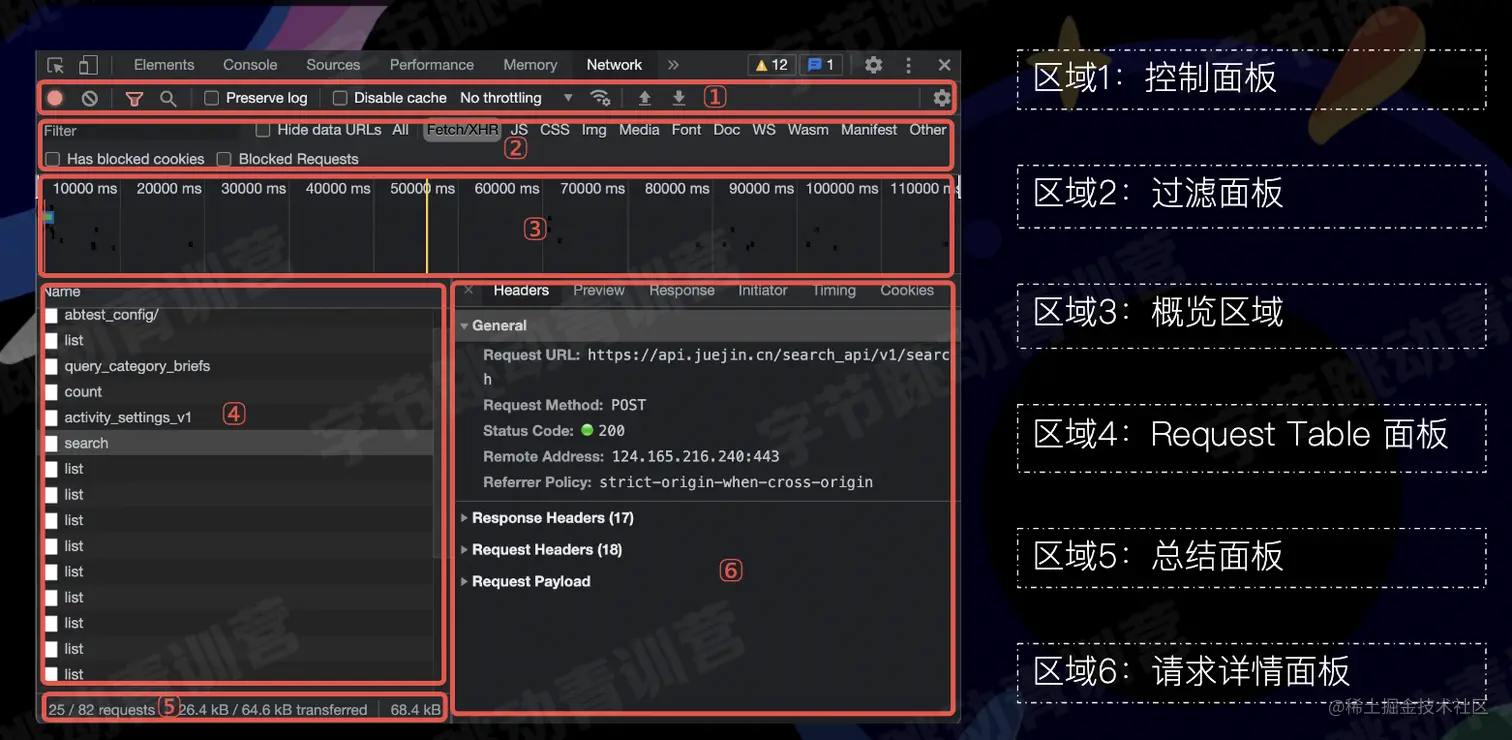Filter requests by WS

coord(764,130)
